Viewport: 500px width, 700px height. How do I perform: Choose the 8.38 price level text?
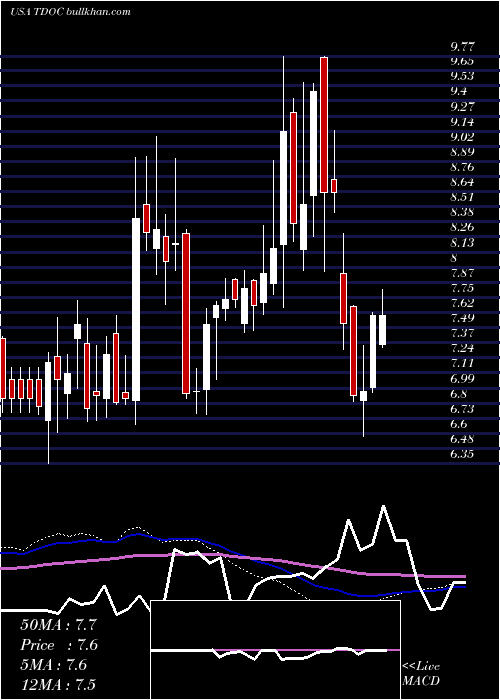click(463, 212)
